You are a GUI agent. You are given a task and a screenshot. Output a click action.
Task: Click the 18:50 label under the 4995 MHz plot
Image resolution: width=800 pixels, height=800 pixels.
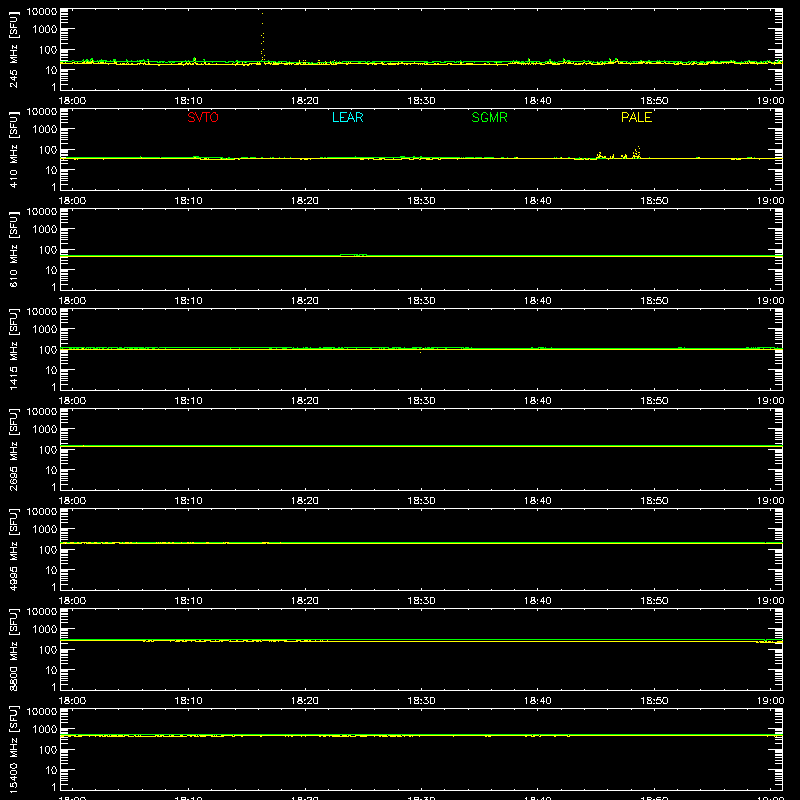point(654,601)
